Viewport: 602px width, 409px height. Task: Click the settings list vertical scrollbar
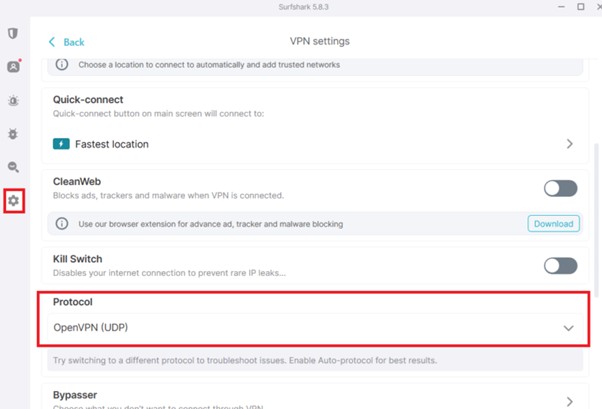click(x=597, y=200)
